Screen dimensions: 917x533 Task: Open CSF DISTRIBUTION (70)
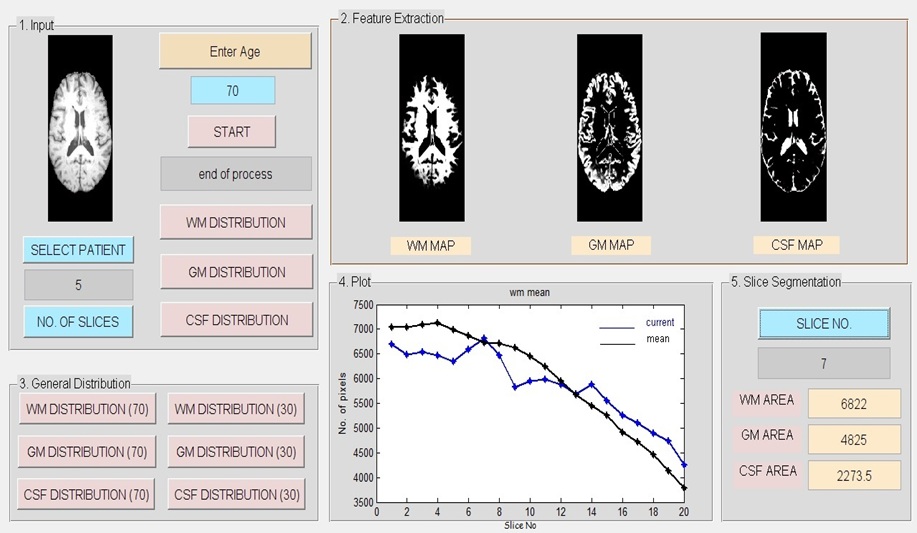point(86,494)
